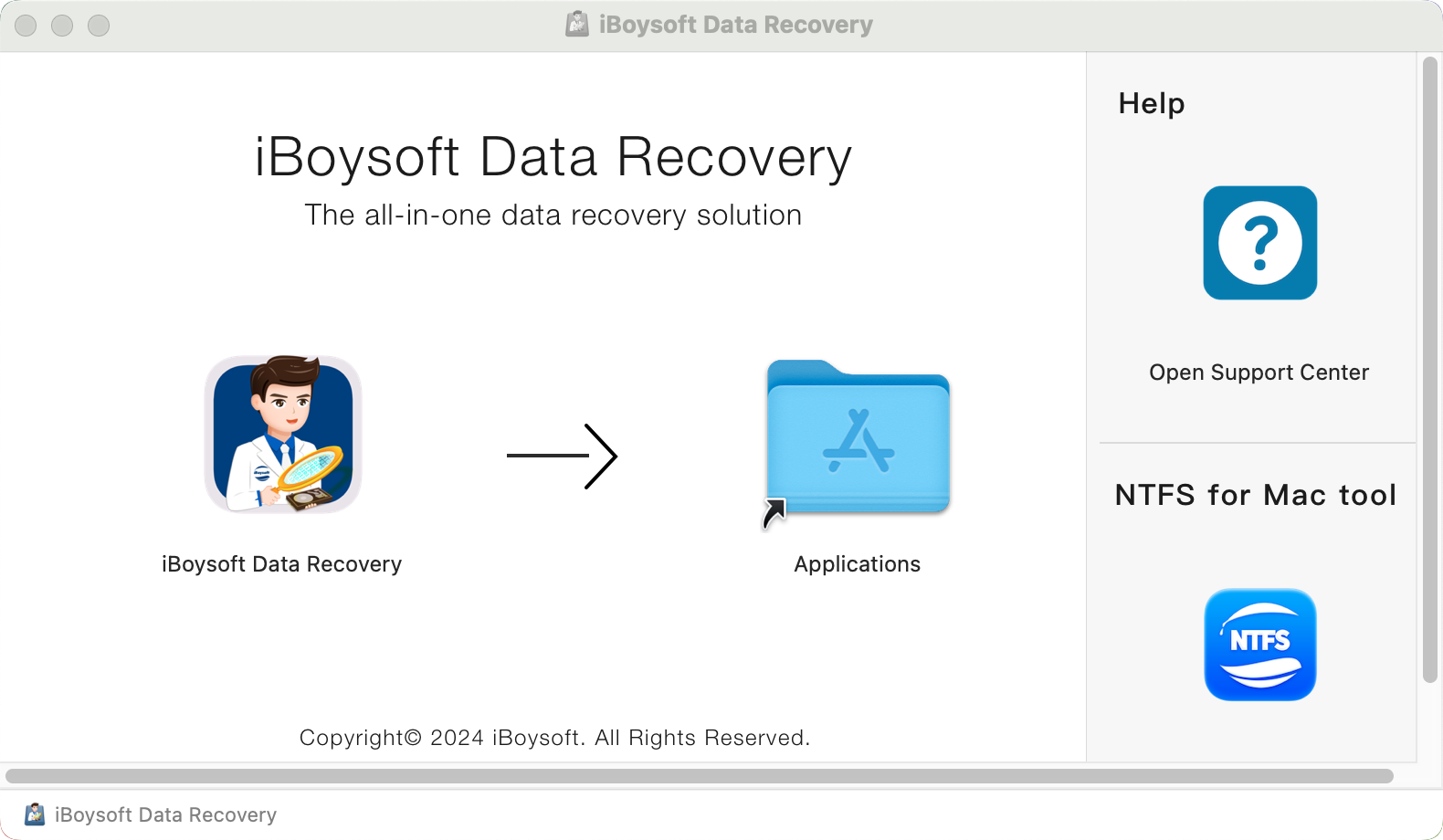This screenshot has width=1443, height=840.
Task: Click the NTFS for Mac tool heading
Action: click(x=1256, y=495)
